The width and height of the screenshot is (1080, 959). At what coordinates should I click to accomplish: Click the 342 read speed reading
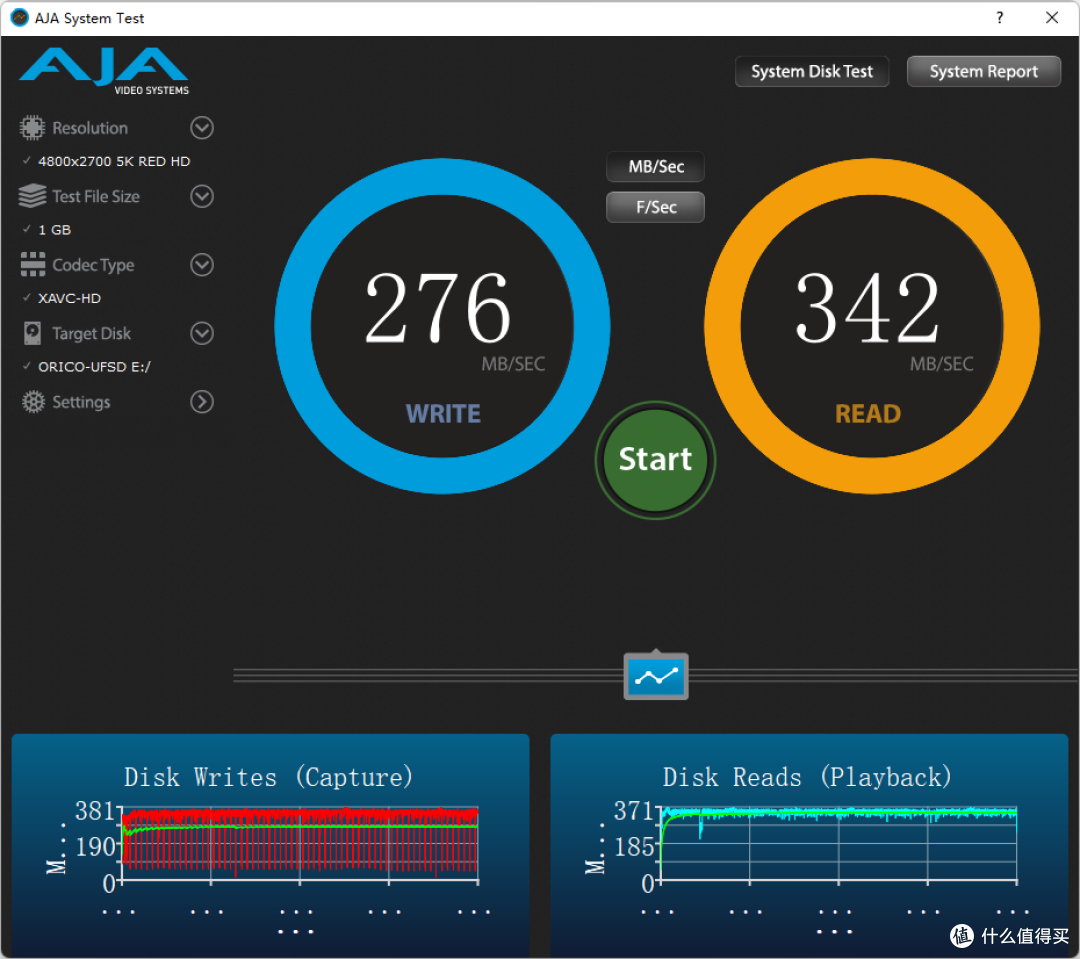tap(868, 308)
